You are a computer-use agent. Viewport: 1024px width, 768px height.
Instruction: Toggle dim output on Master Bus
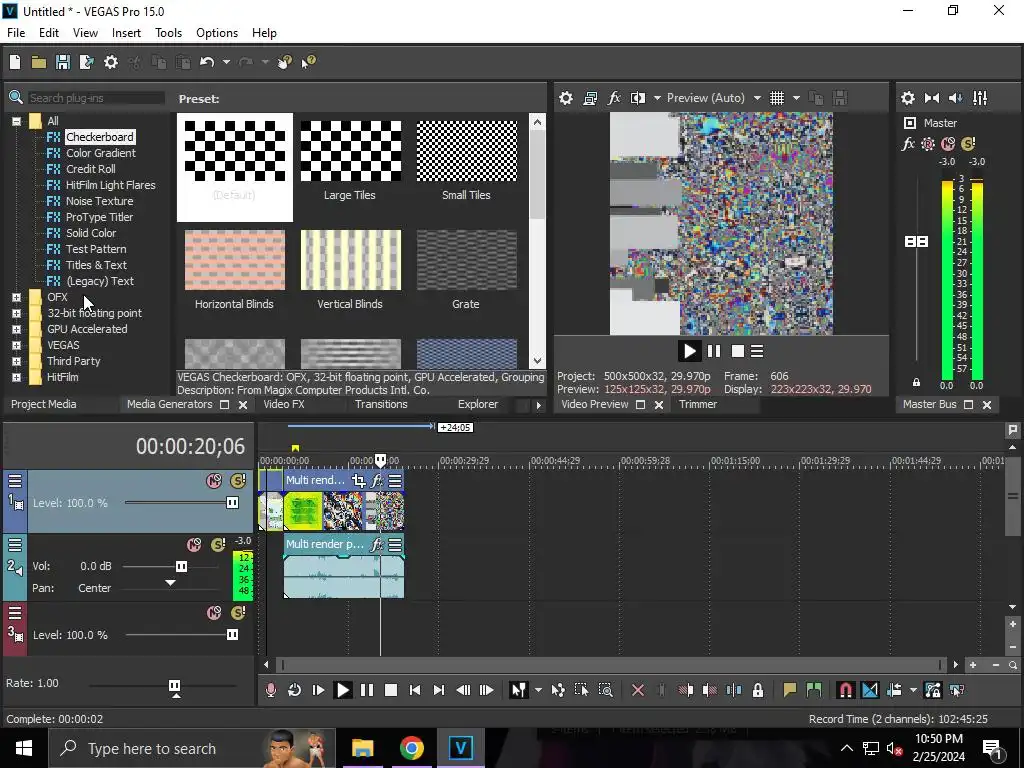956,98
